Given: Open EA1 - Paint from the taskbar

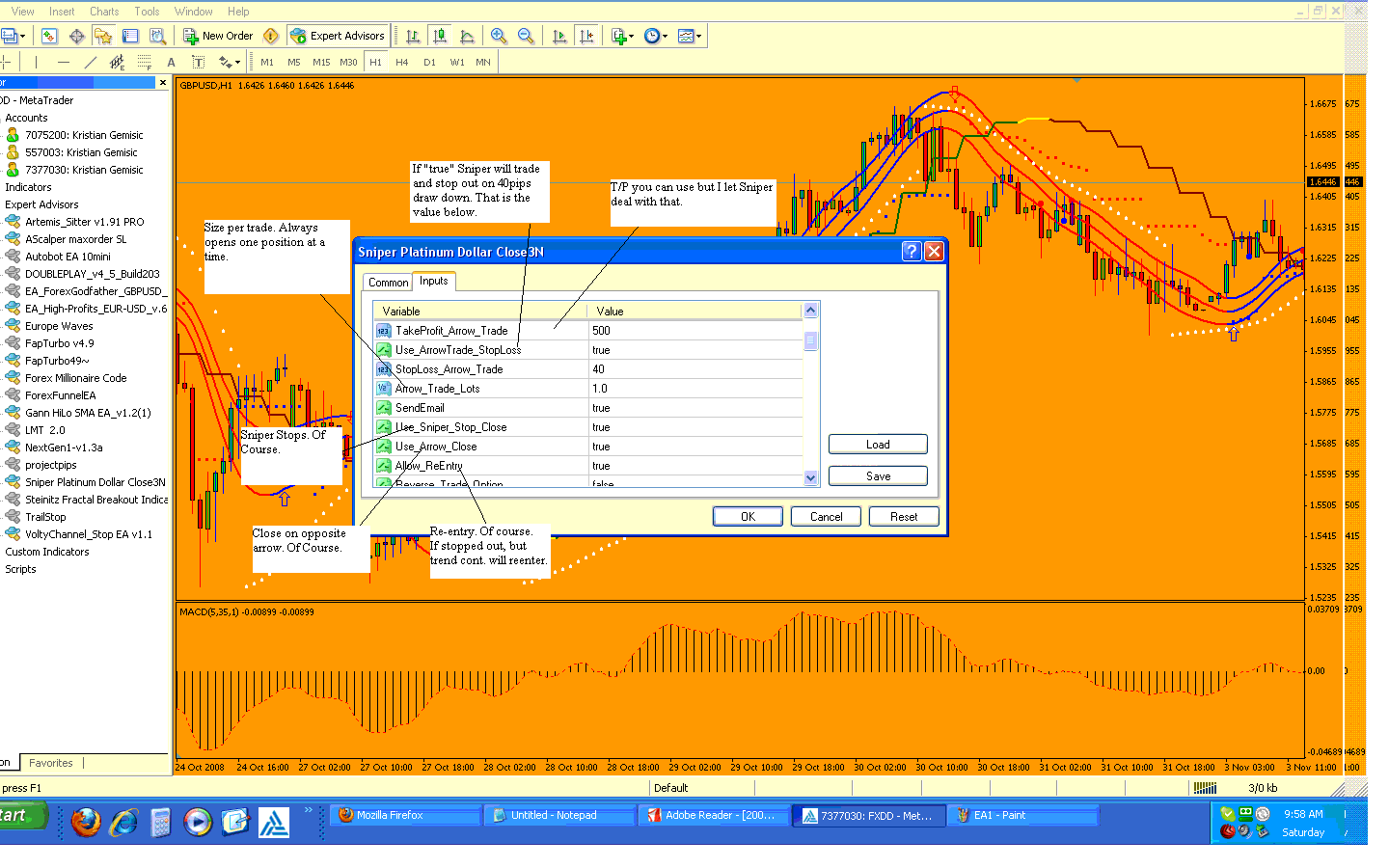Looking at the screenshot, I should (1022, 815).
